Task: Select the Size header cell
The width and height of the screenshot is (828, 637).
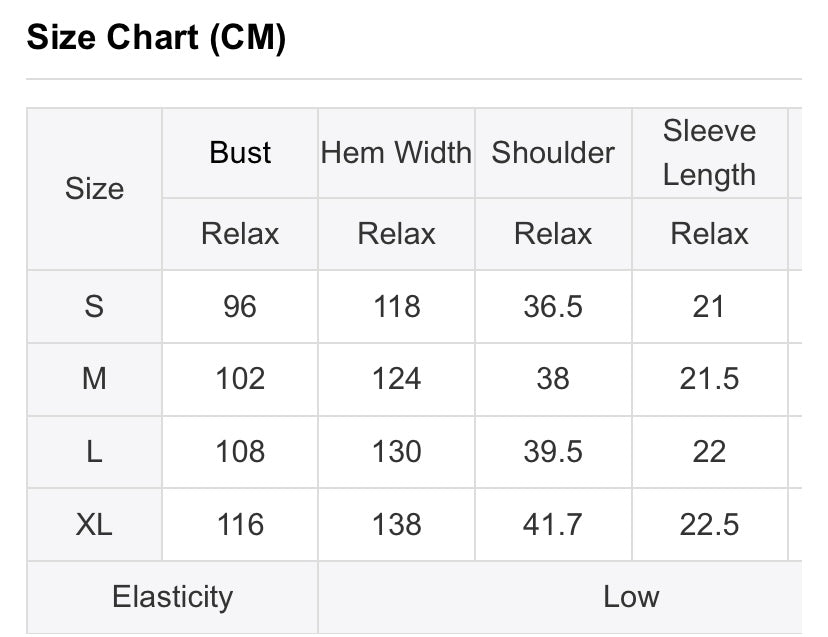Action: click(x=95, y=189)
